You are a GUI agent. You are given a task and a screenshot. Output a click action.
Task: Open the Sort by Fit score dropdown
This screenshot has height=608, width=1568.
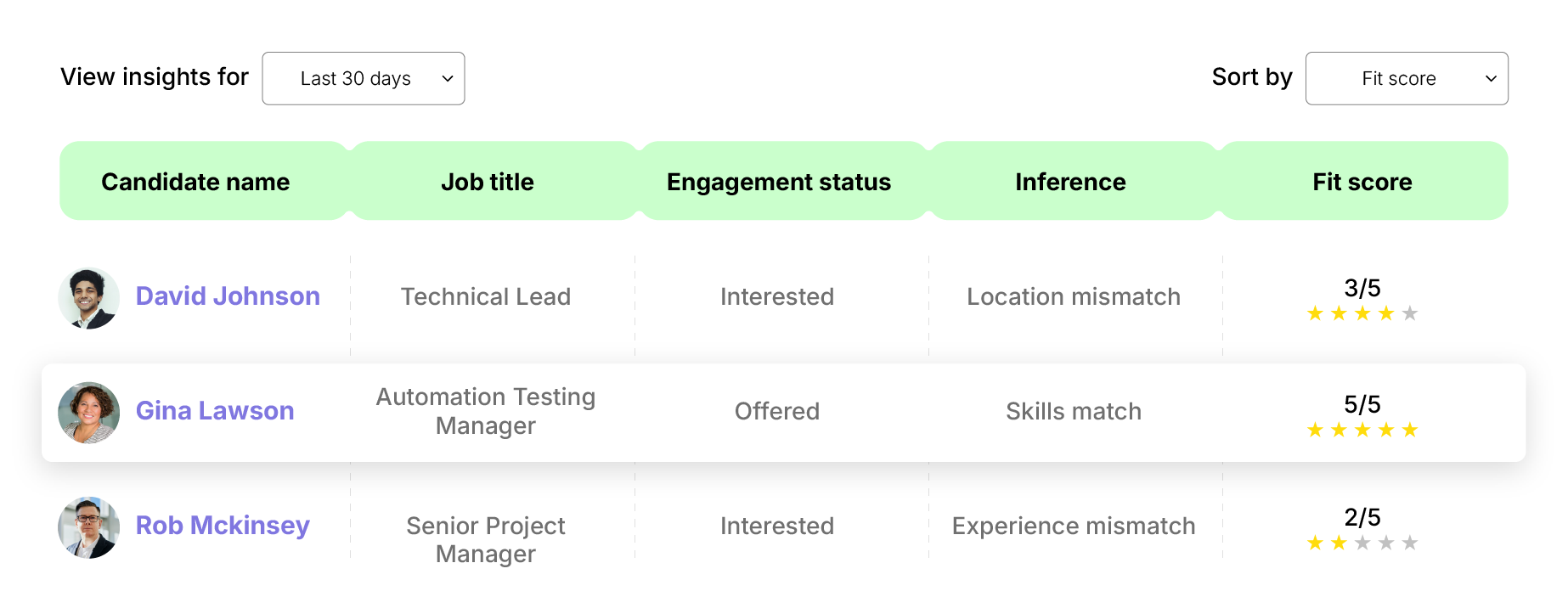coord(1406,78)
